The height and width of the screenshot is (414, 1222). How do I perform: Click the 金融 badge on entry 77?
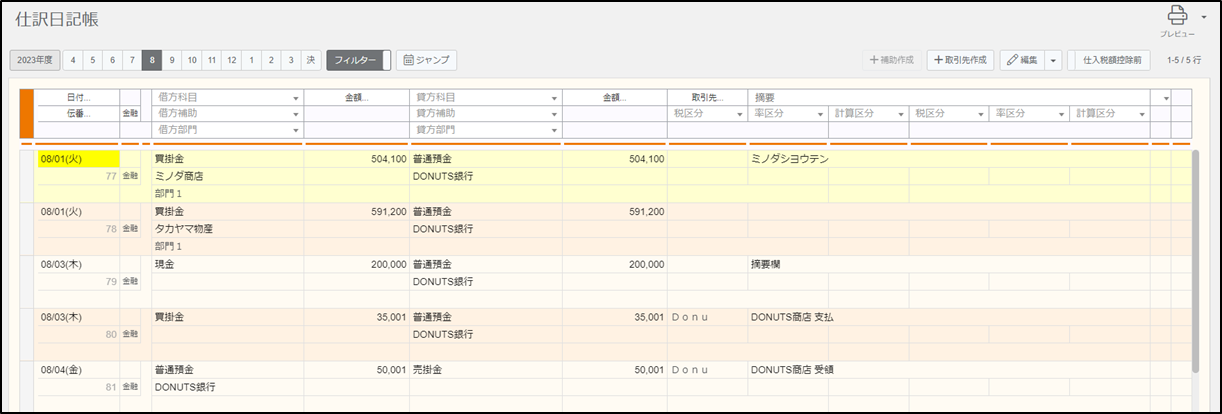point(130,176)
